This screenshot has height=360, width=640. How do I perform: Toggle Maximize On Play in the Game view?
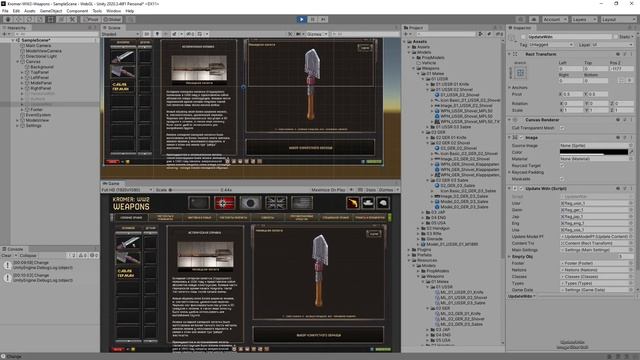(x=328, y=190)
